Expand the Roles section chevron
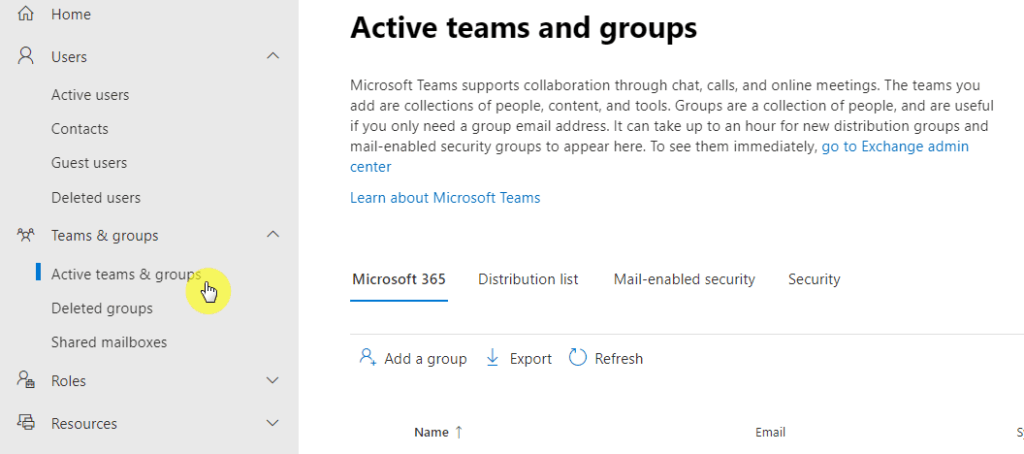The height and width of the screenshot is (454, 1024). pos(274,380)
